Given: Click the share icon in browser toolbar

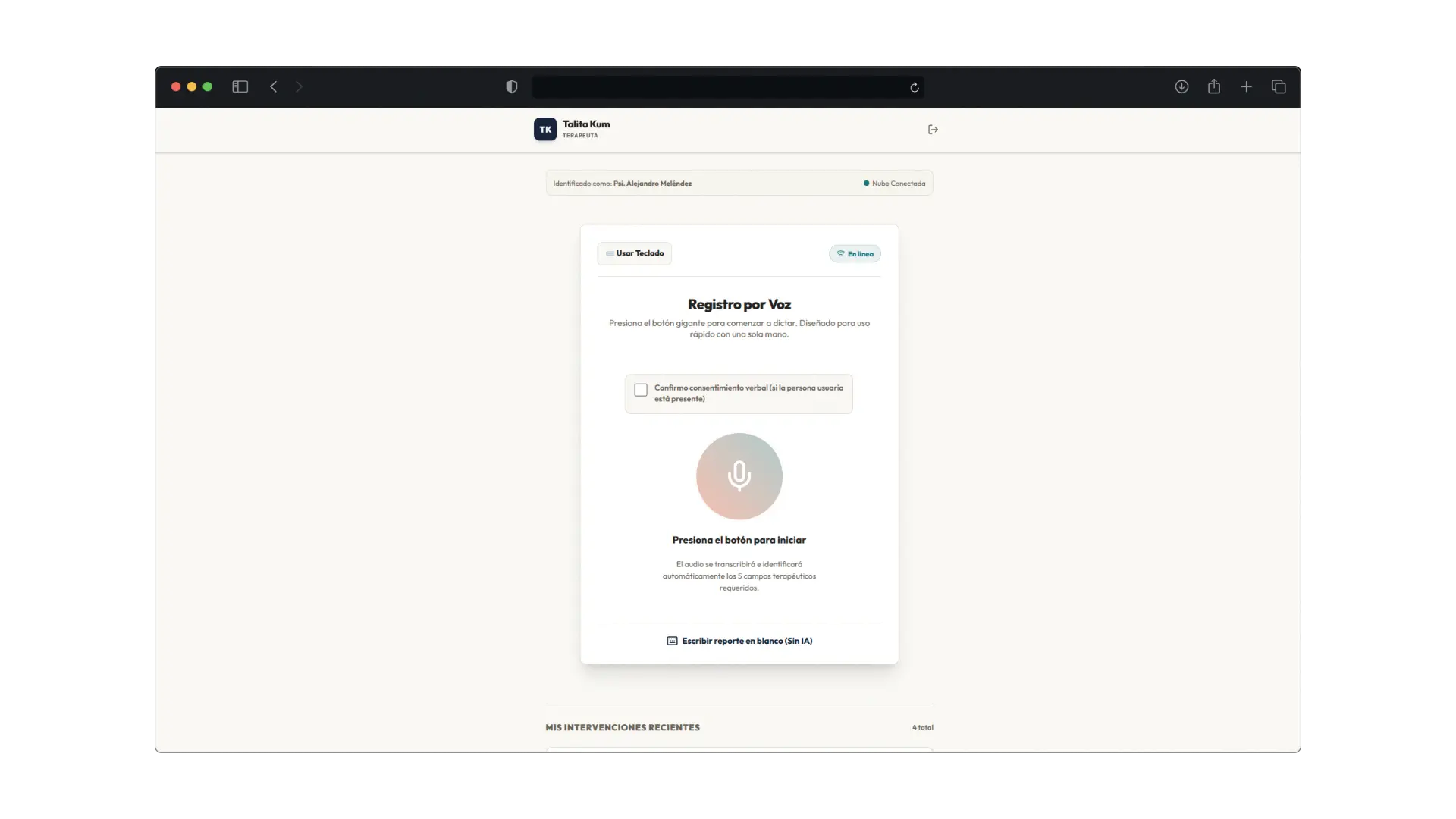Looking at the screenshot, I should coord(1214,86).
